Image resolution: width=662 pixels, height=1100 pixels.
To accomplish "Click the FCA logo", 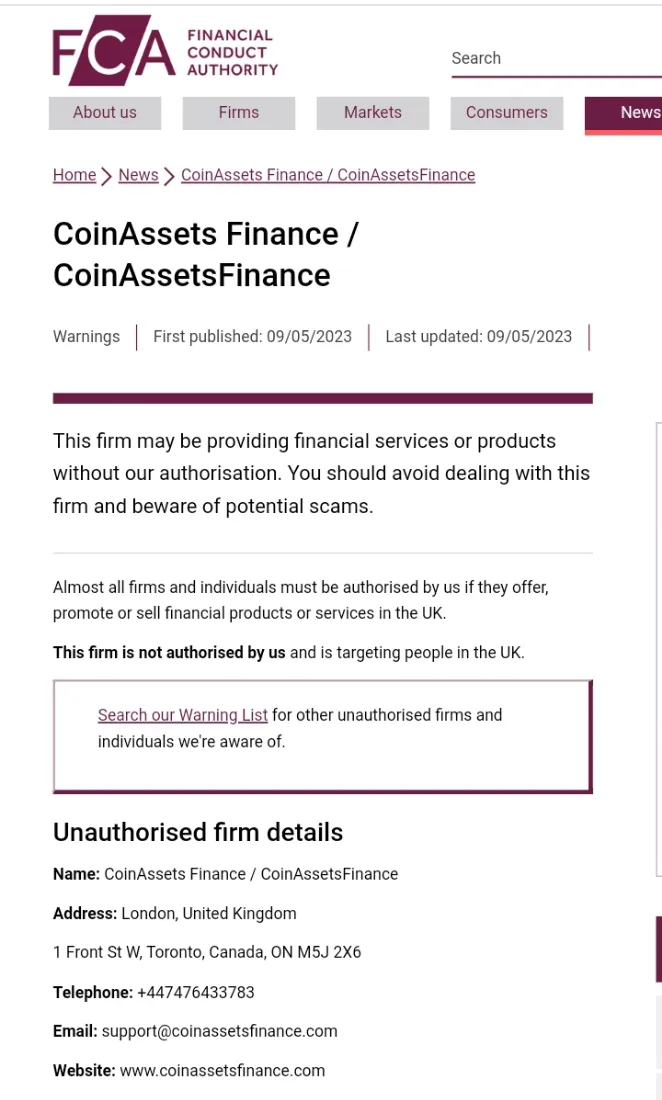I will [x=114, y=51].
